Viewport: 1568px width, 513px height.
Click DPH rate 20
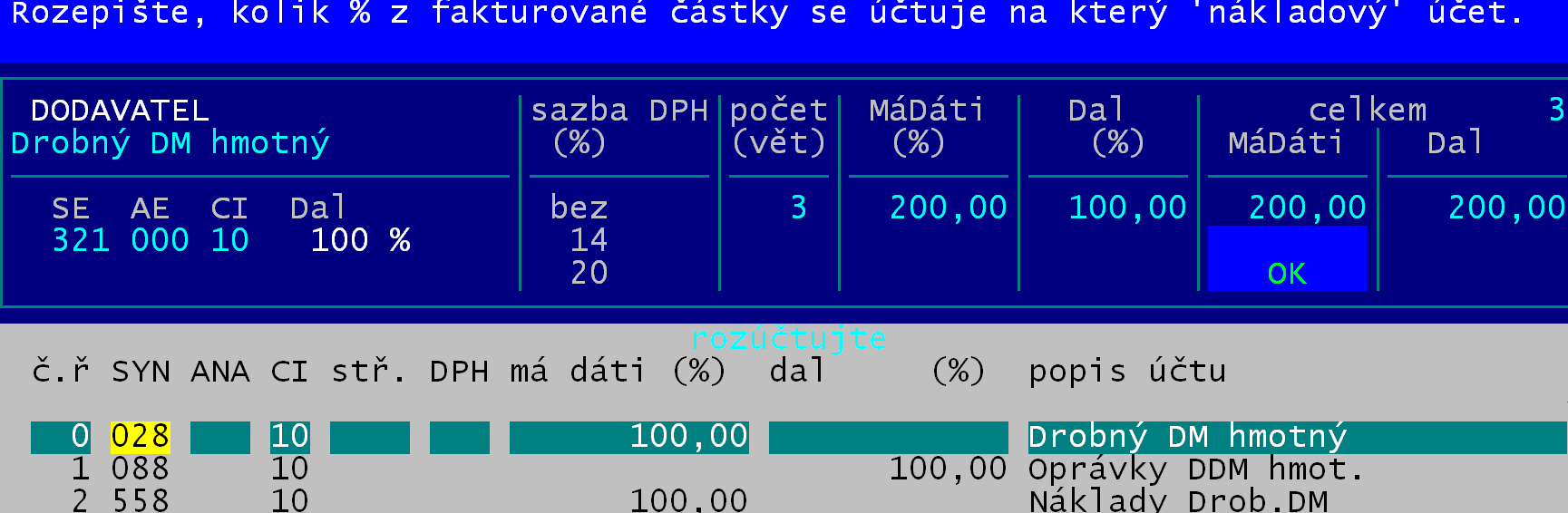[x=589, y=274]
